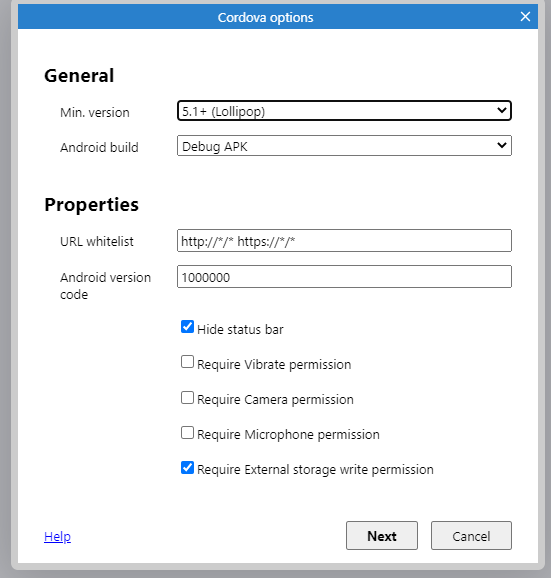Open the Android build dropdown
The image size is (551, 578).
tap(344, 146)
